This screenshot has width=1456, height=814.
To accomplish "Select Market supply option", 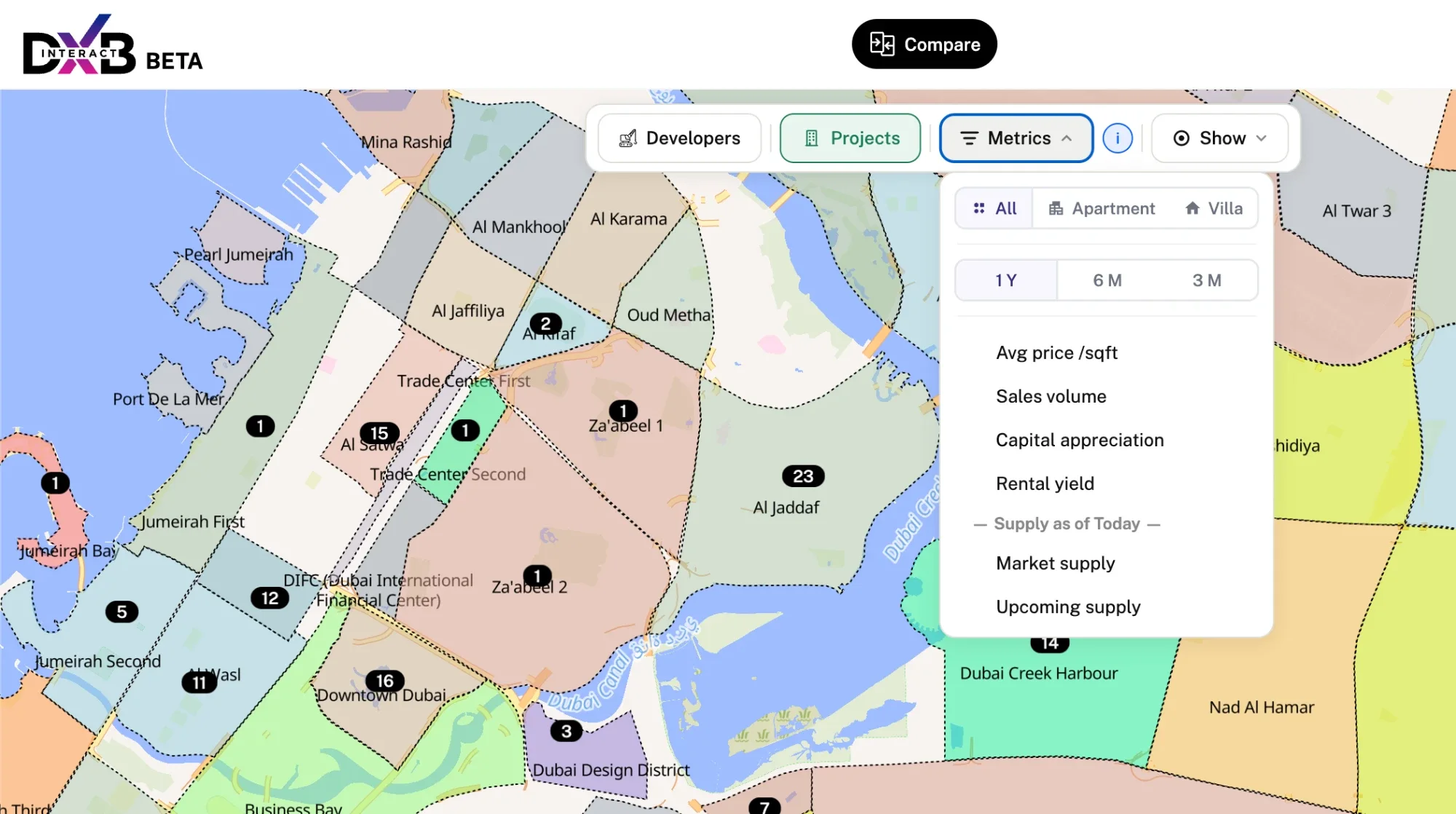I will [x=1056, y=564].
